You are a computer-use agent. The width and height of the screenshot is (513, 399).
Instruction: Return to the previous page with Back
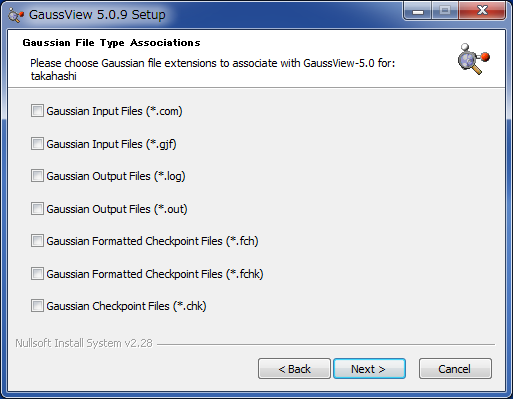(x=294, y=369)
